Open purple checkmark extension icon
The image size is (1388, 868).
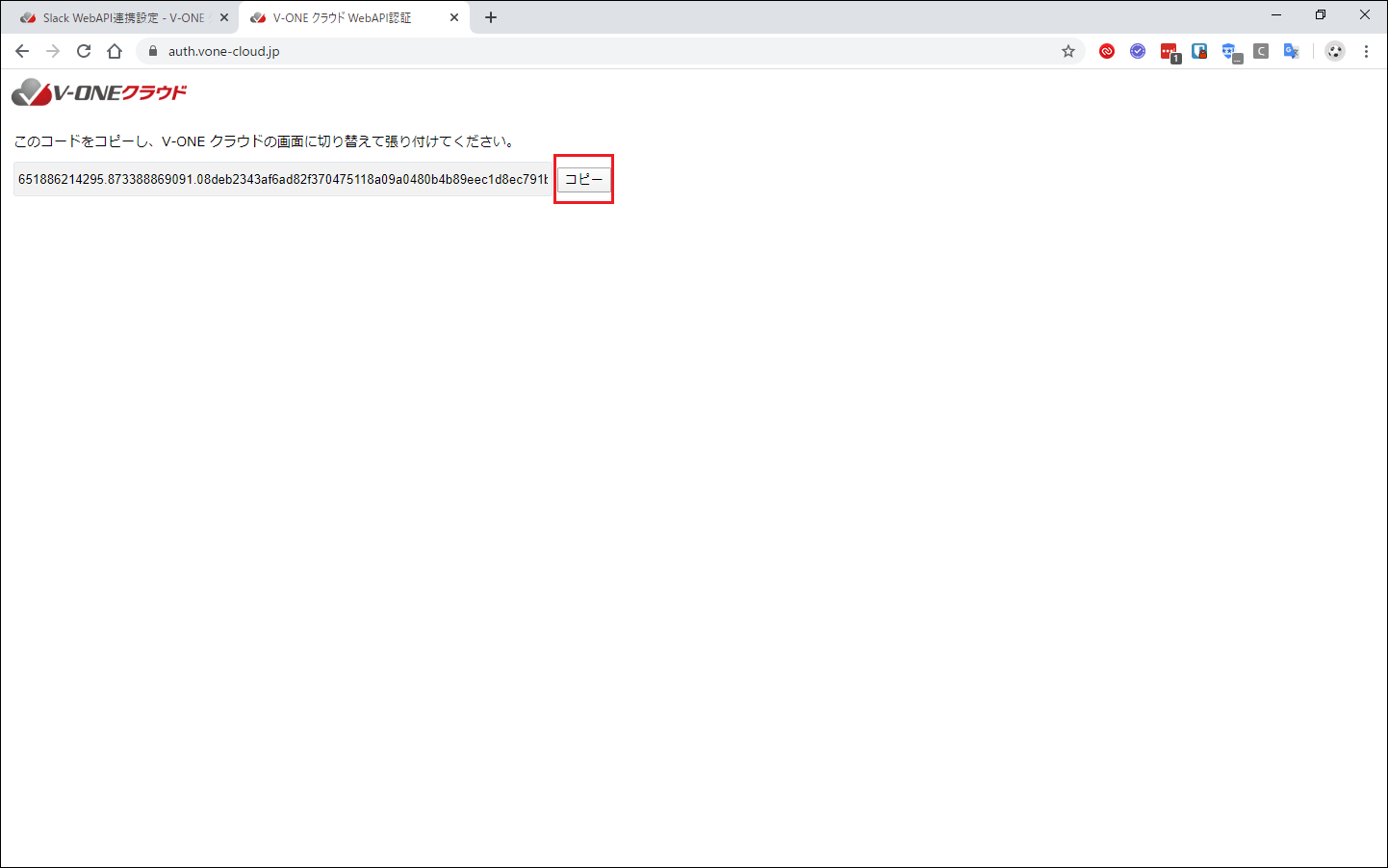pos(1138,51)
